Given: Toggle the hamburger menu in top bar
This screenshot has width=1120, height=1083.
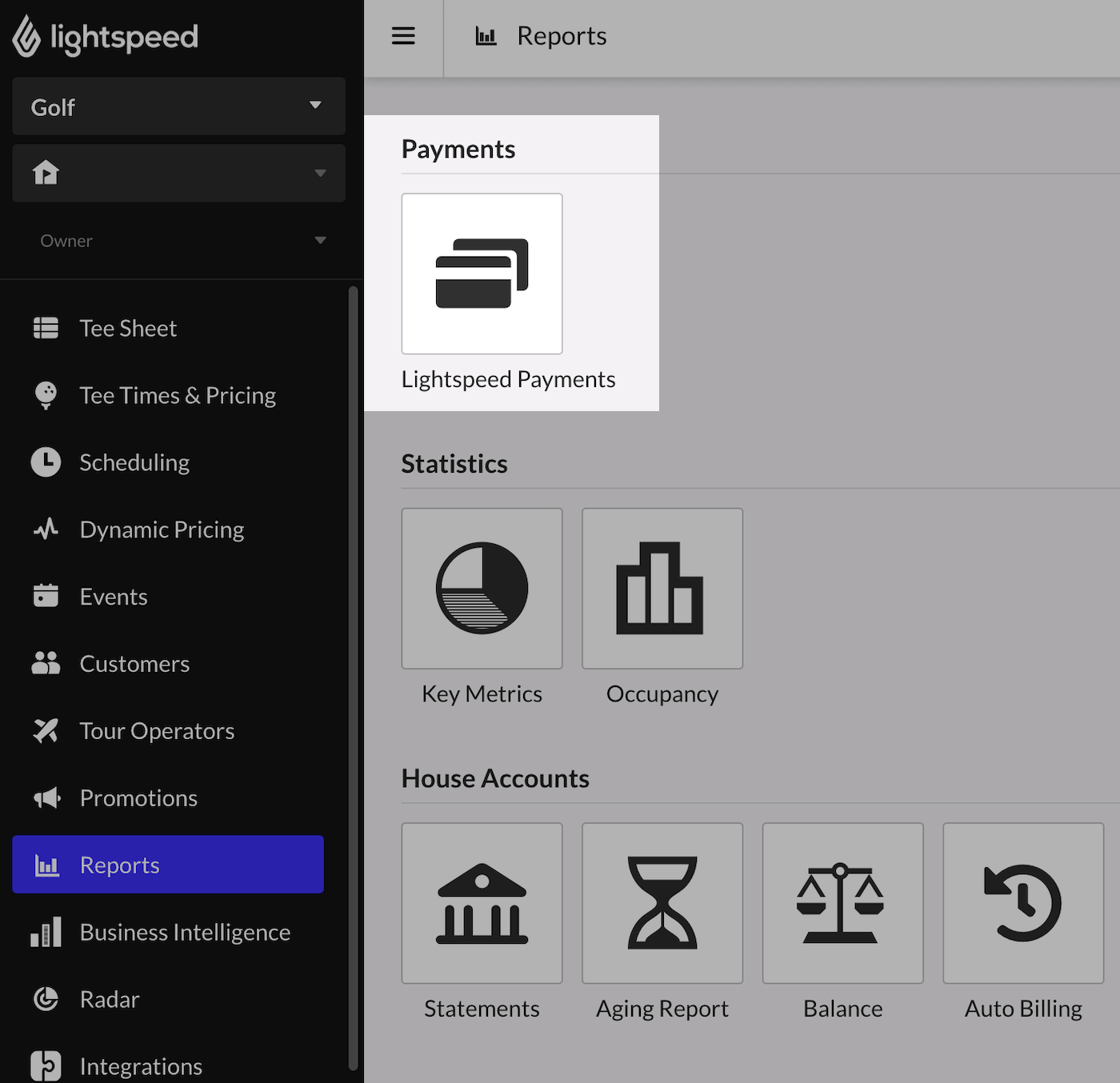Looking at the screenshot, I should [x=403, y=36].
